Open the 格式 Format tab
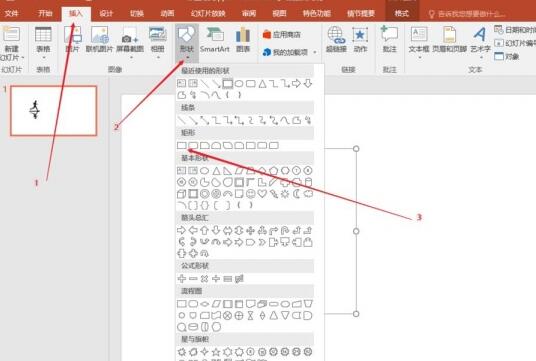536x361 pixels. pyautogui.click(x=402, y=14)
